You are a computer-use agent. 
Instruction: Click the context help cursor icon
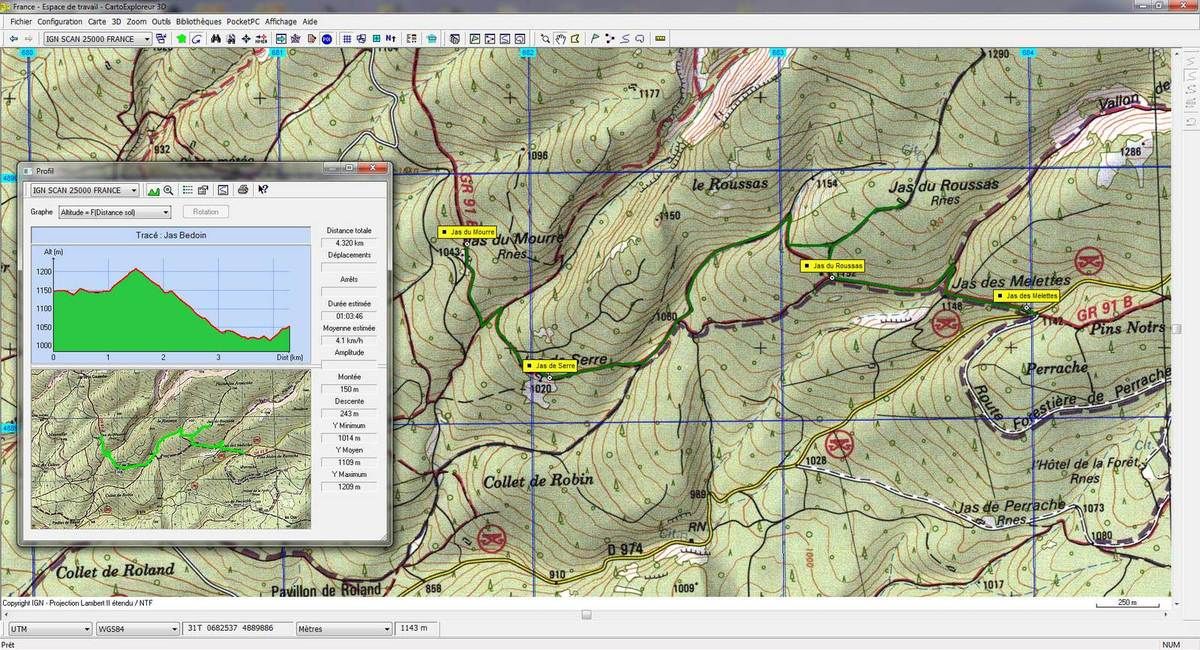(x=262, y=190)
